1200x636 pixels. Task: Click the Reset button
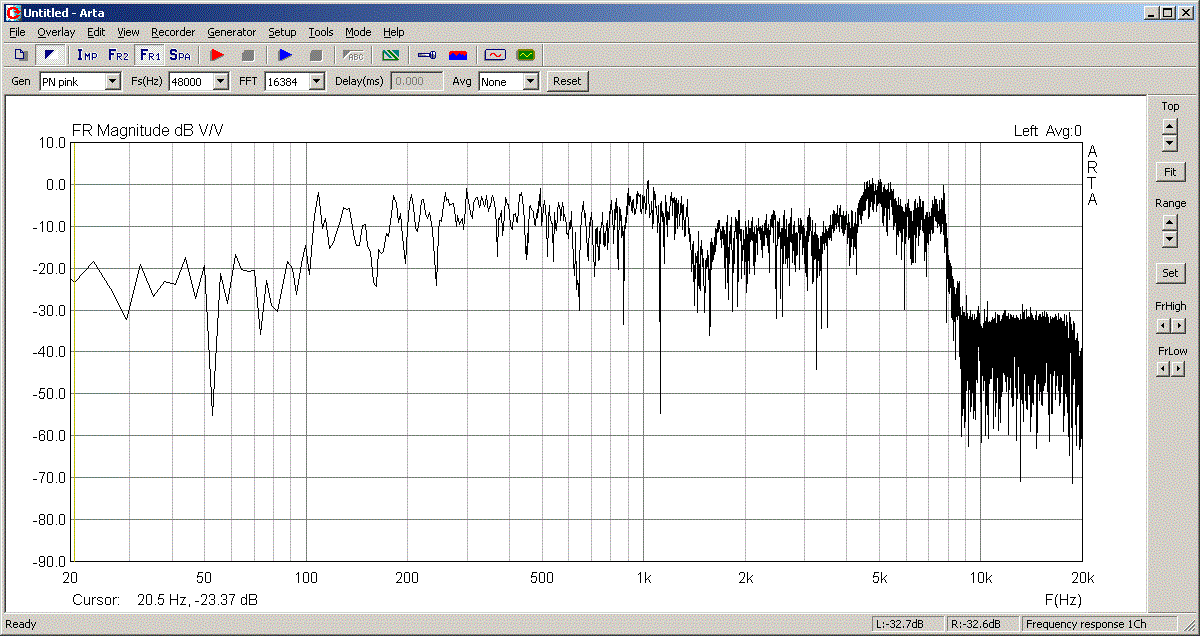coord(567,82)
